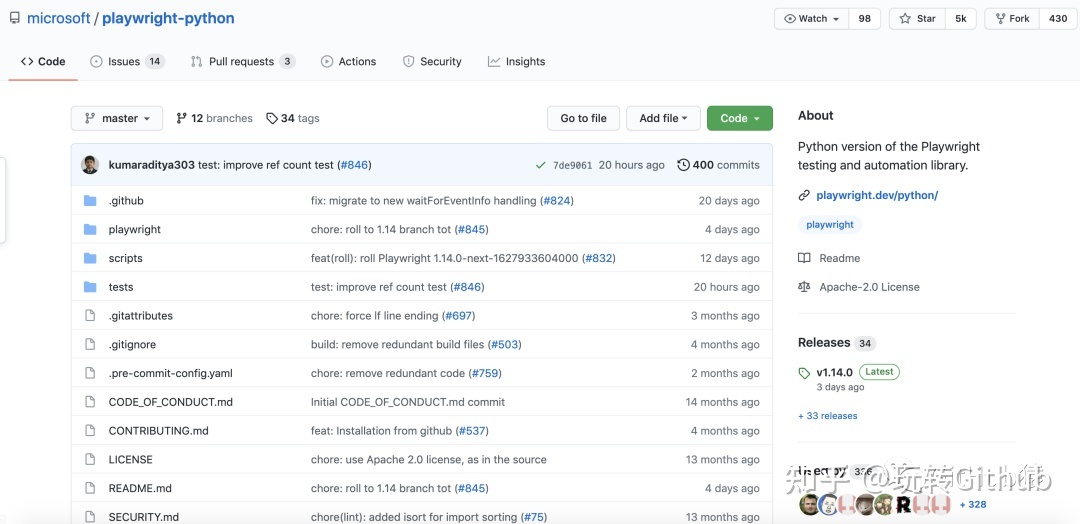Open the Insights tab
The height and width of the screenshot is (524, 1080).
click(517, 61)
